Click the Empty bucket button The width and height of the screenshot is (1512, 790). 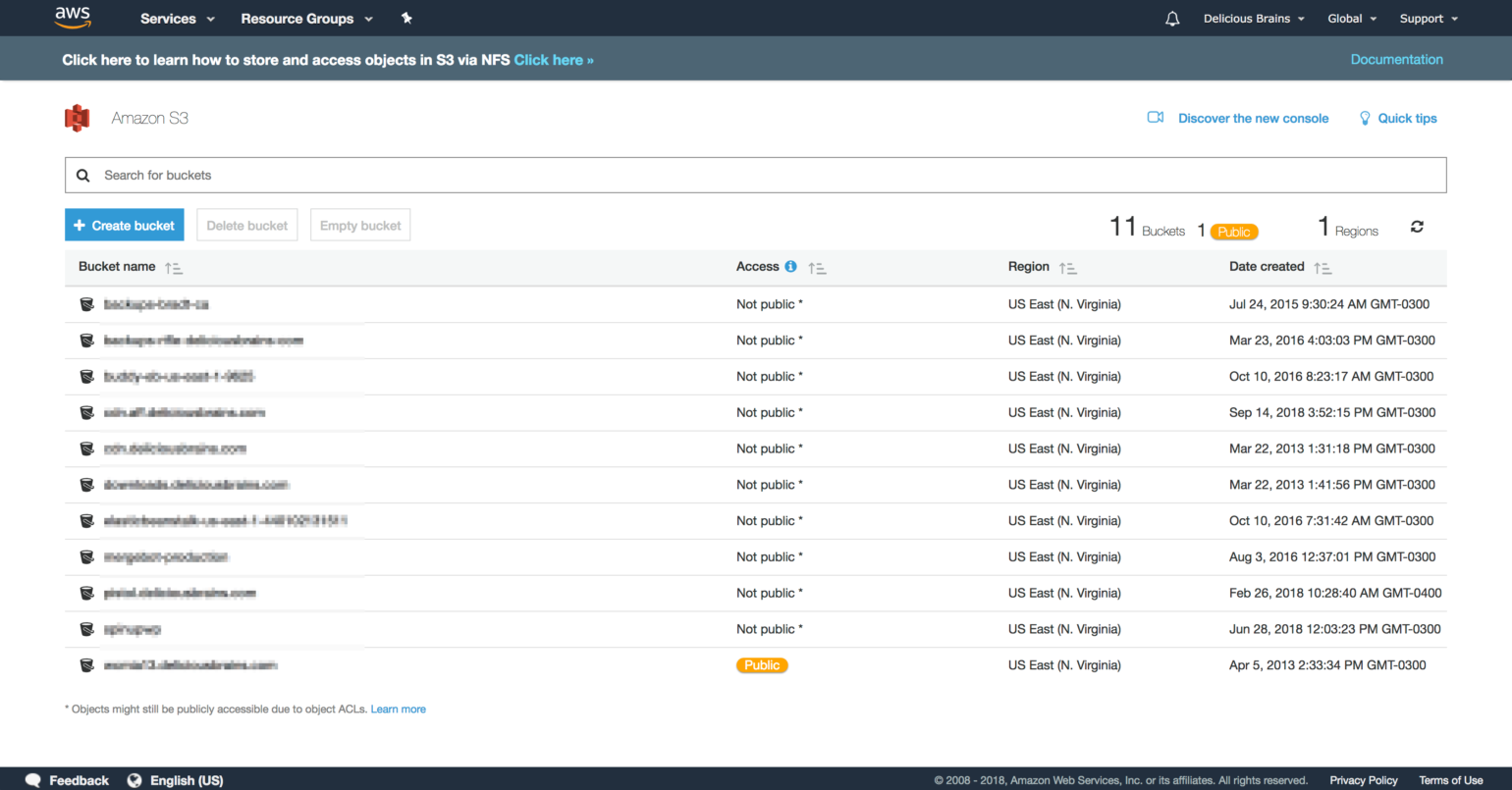point(360,225)
